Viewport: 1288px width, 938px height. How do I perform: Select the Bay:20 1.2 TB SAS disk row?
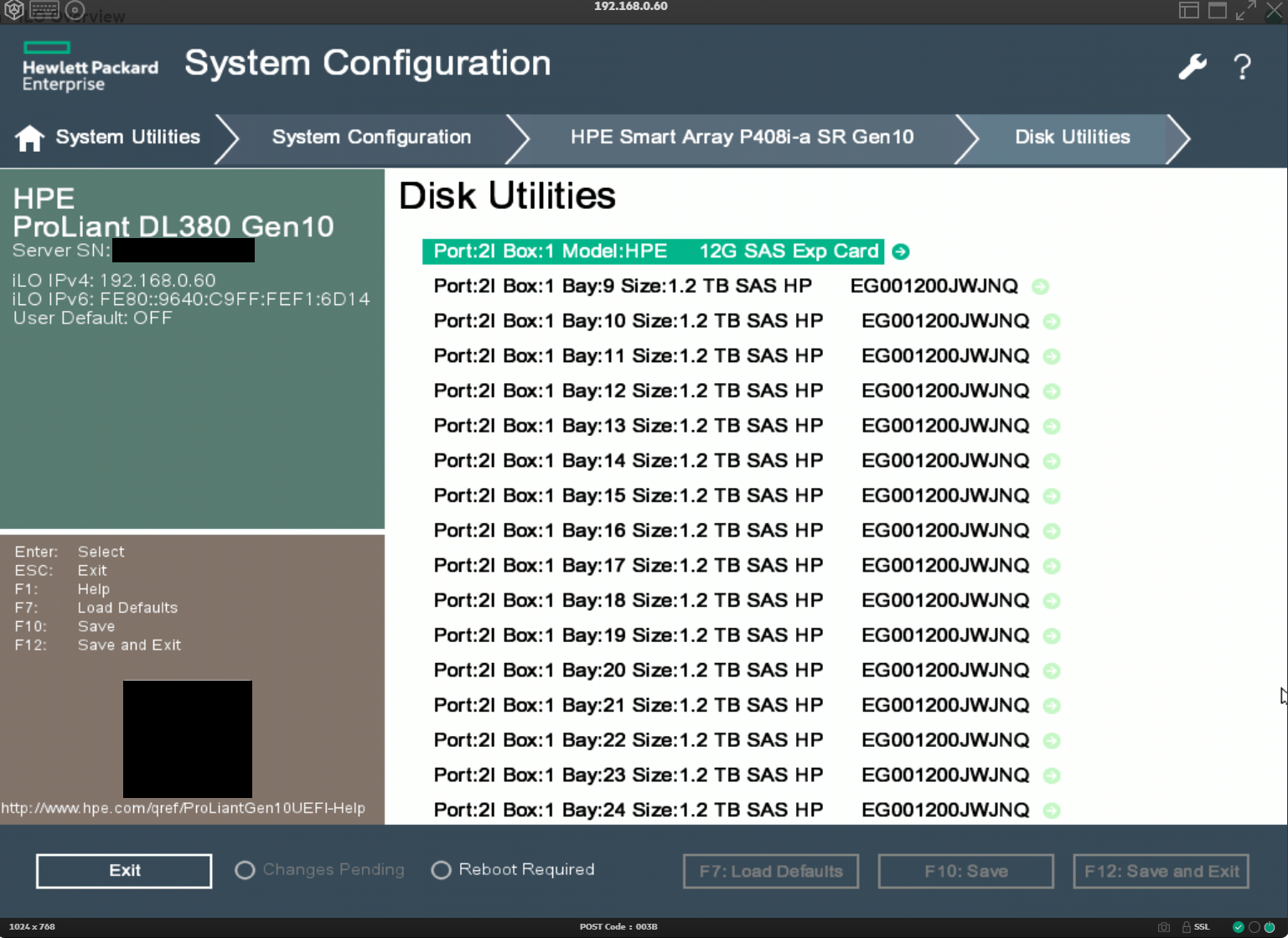tap(732, 671)
